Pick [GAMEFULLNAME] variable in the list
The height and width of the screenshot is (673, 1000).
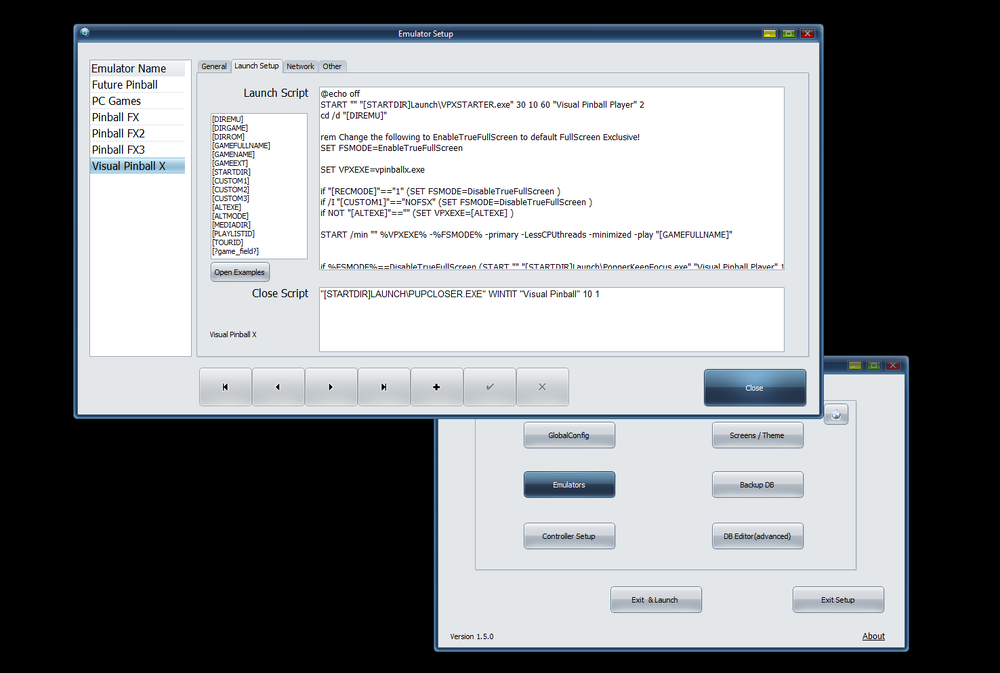pyautogui.click(x=241, y=145)
